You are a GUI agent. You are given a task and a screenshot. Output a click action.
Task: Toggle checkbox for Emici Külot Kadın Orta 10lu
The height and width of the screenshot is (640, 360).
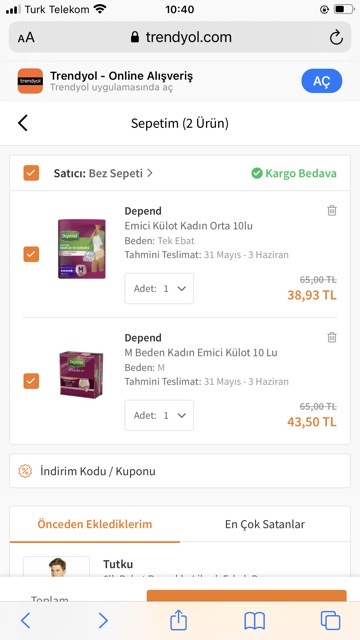point(31,254)
